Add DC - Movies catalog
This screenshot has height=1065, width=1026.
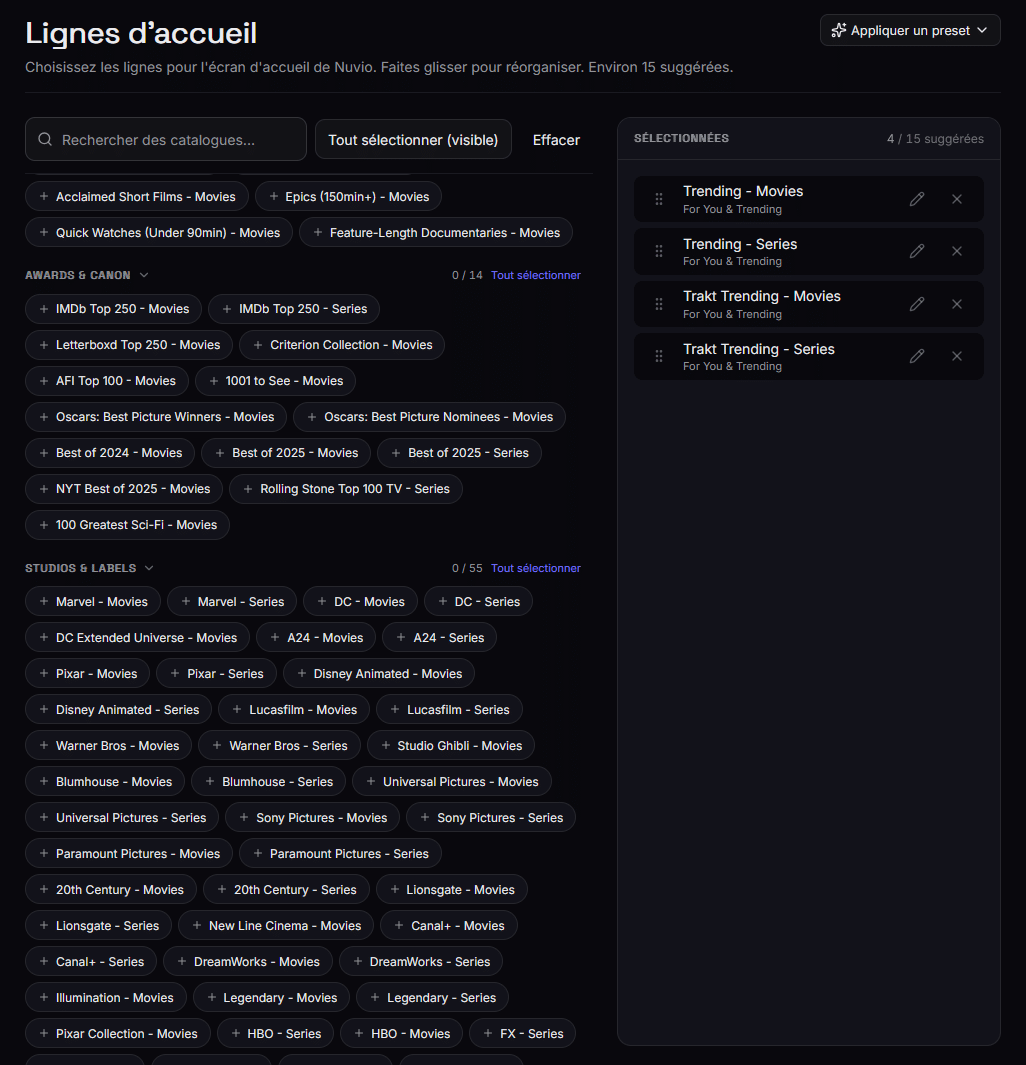[x=361, y=602]
